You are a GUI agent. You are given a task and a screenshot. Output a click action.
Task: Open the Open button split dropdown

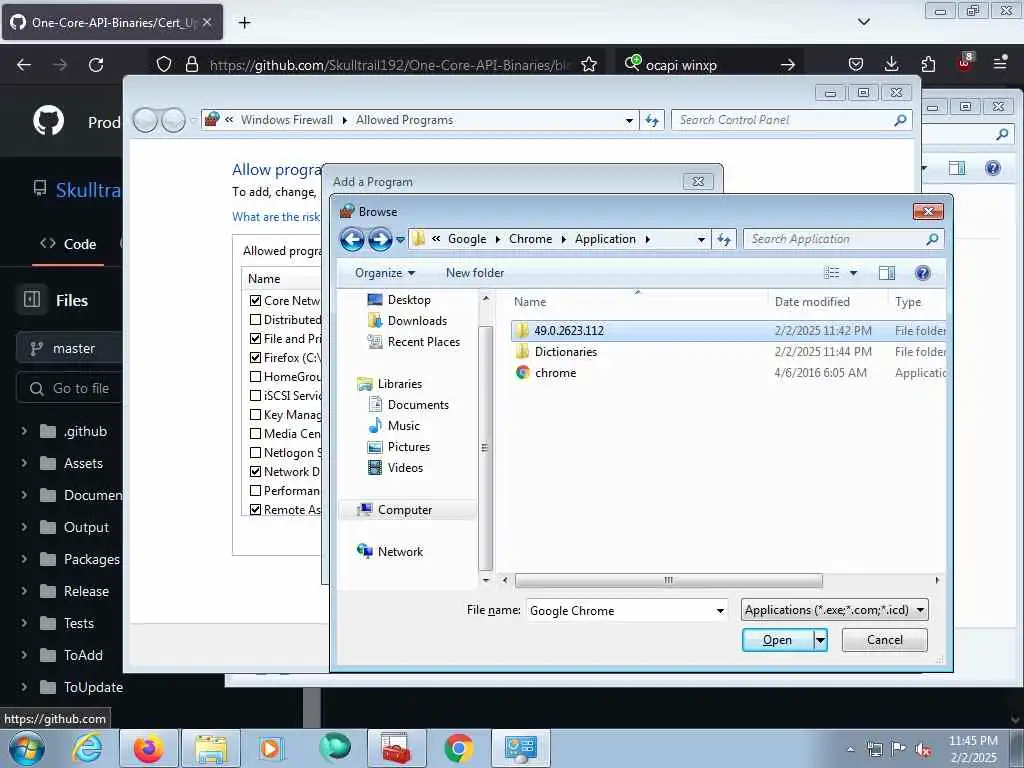(821, 641)
